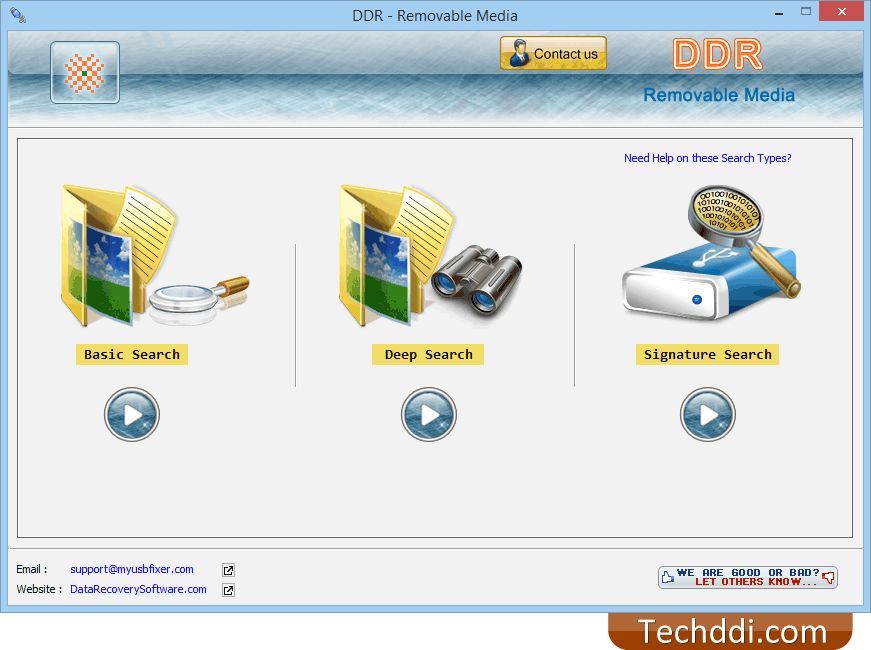Click the 'Website :' label text
The height and width of the screenshot is (650, 871).
pos(39,589)
